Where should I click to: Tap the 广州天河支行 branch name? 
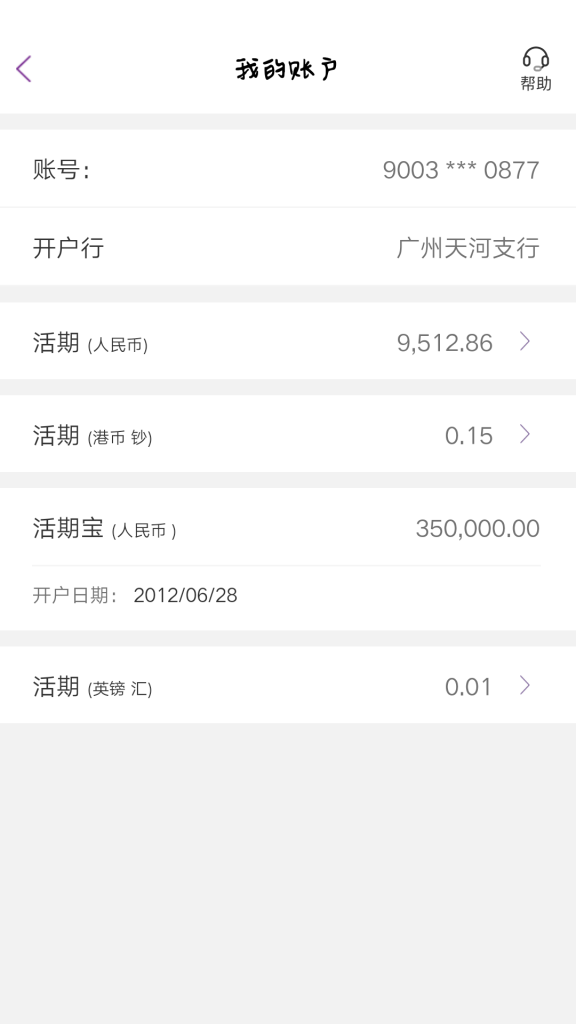(x=468, y=248)
